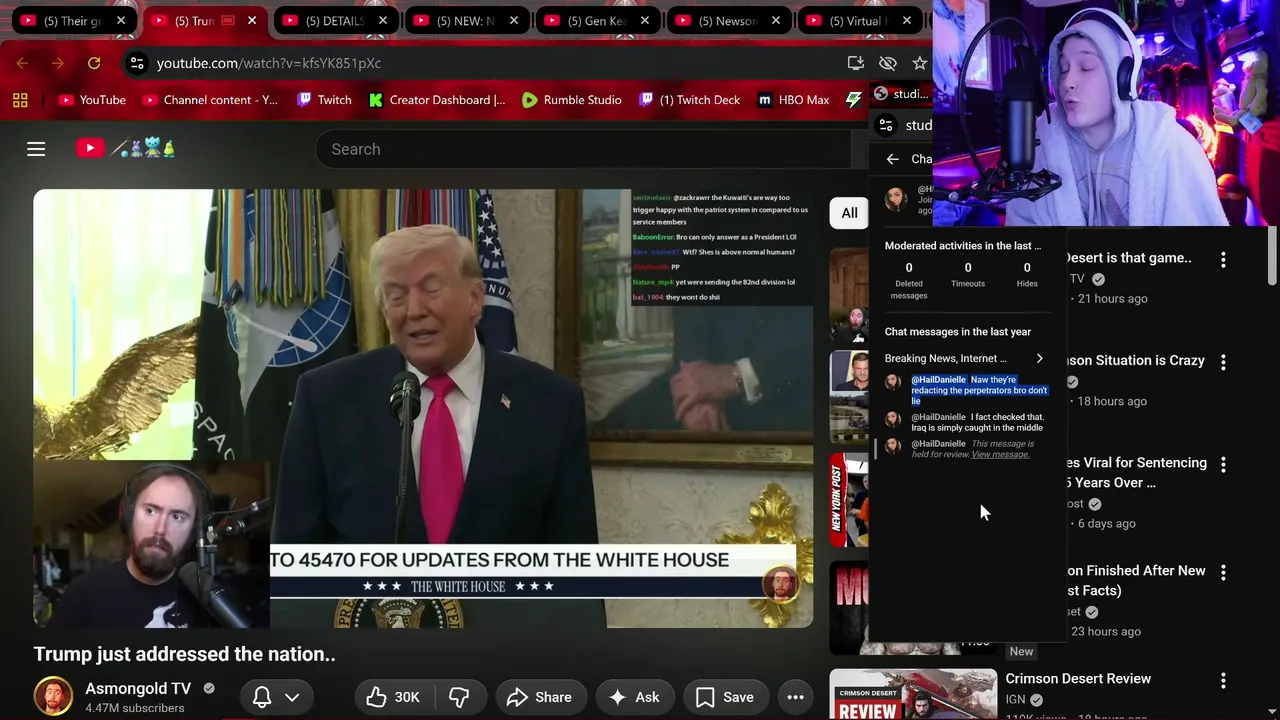Click the install app icon in address bar
This screenshot has width=1280, height=720.
[x=855, y=63]
